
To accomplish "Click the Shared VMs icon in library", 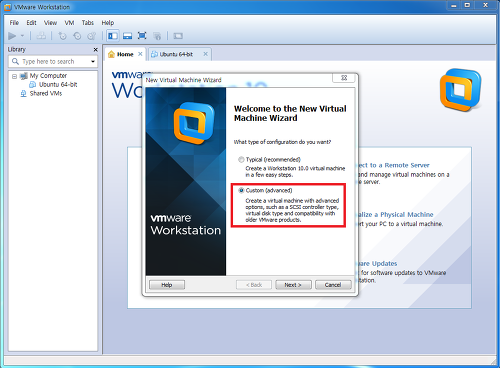I will click(23, 94).
